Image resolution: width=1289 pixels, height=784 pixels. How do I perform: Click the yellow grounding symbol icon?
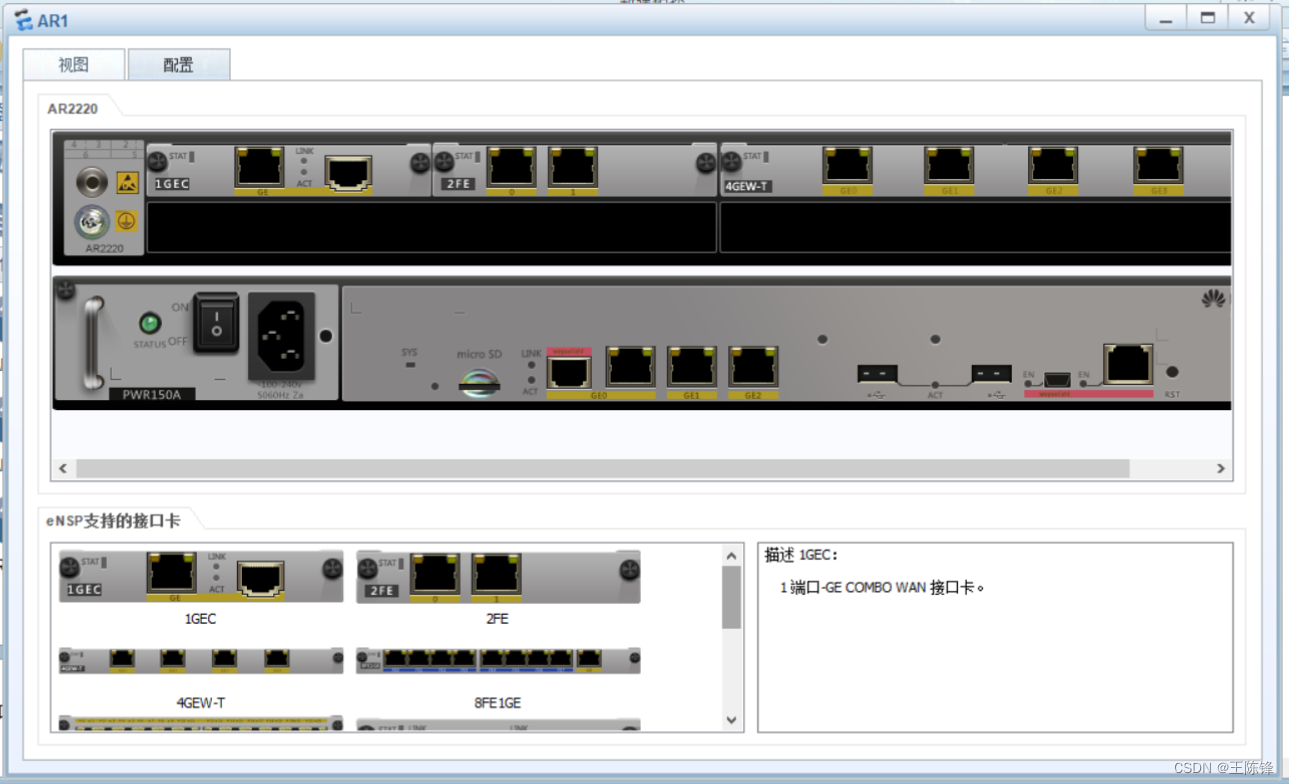click(x=127, y=221)
